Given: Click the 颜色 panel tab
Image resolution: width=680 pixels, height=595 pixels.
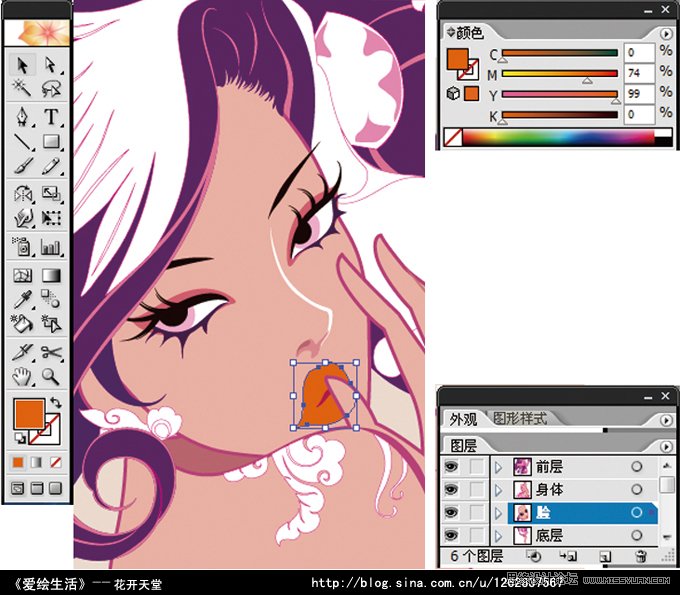Looking at the screenshot, I should 470,33.
